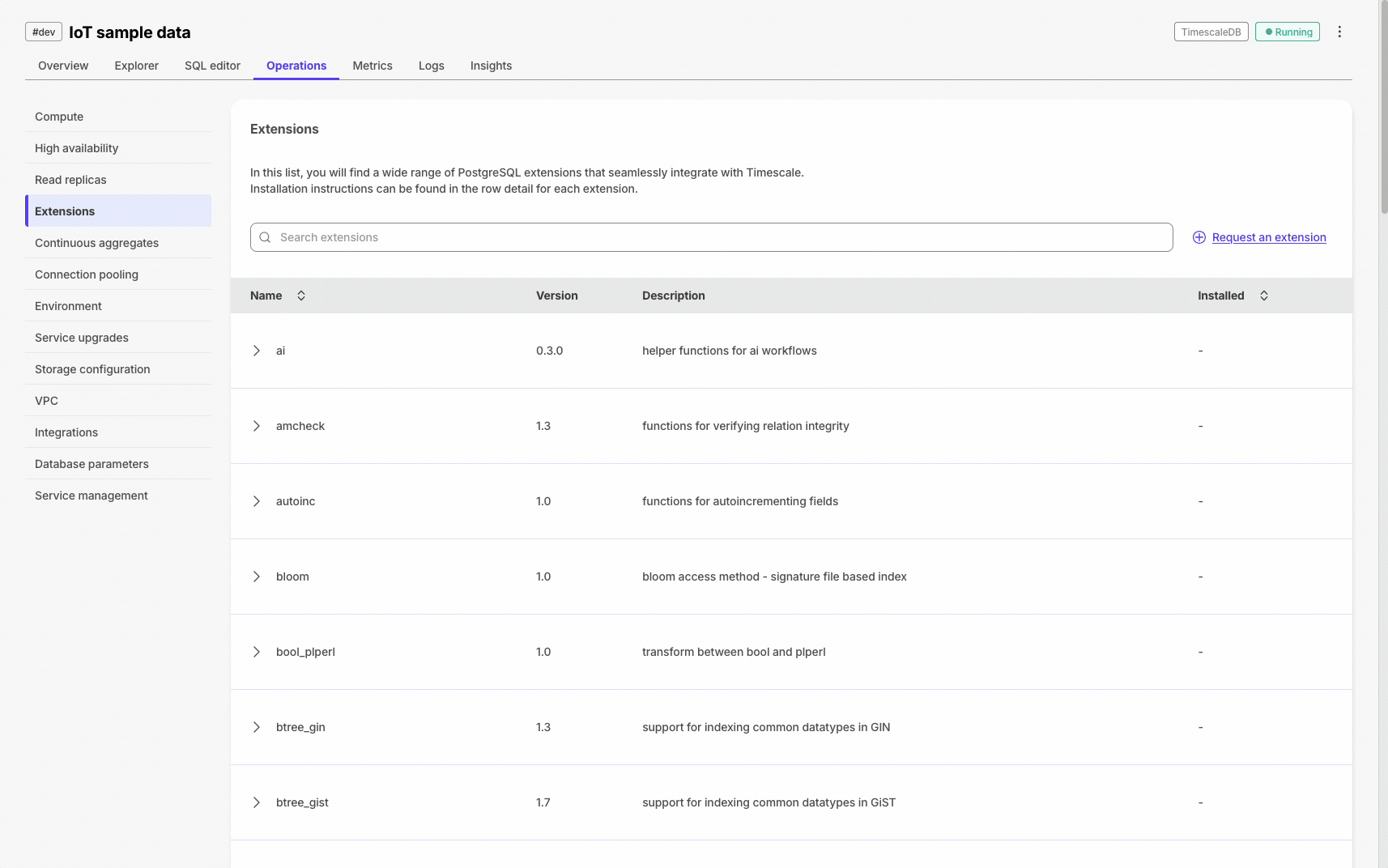The height and width of the screenshot is (868, 1388).
Task: Focus the Search extensions field
Action: tap(711, 237)
